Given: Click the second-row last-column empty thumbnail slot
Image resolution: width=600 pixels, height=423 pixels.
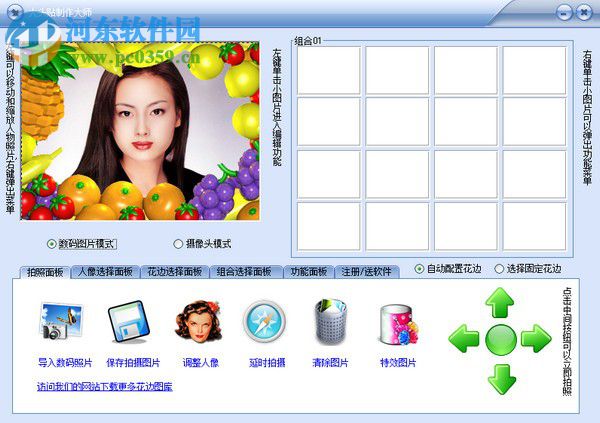Looking at the screenshot, I should [534, 122].
